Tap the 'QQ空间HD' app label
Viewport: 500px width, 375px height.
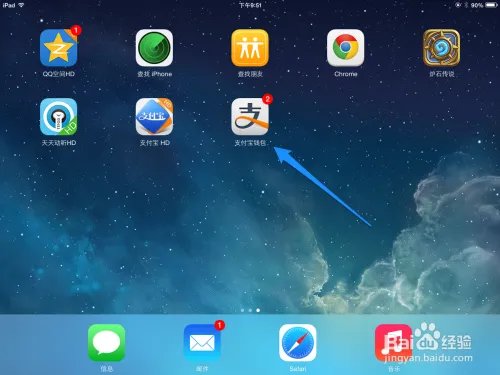click(x=59, y=74)
